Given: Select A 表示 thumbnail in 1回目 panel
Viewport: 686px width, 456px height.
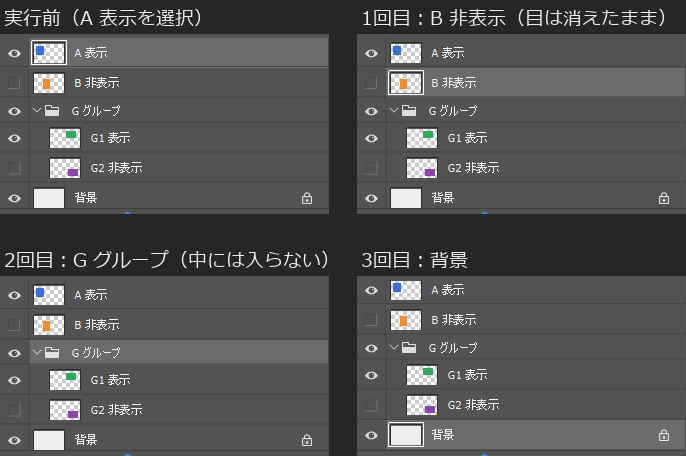Looking at the screenshot, I should 406,53.
